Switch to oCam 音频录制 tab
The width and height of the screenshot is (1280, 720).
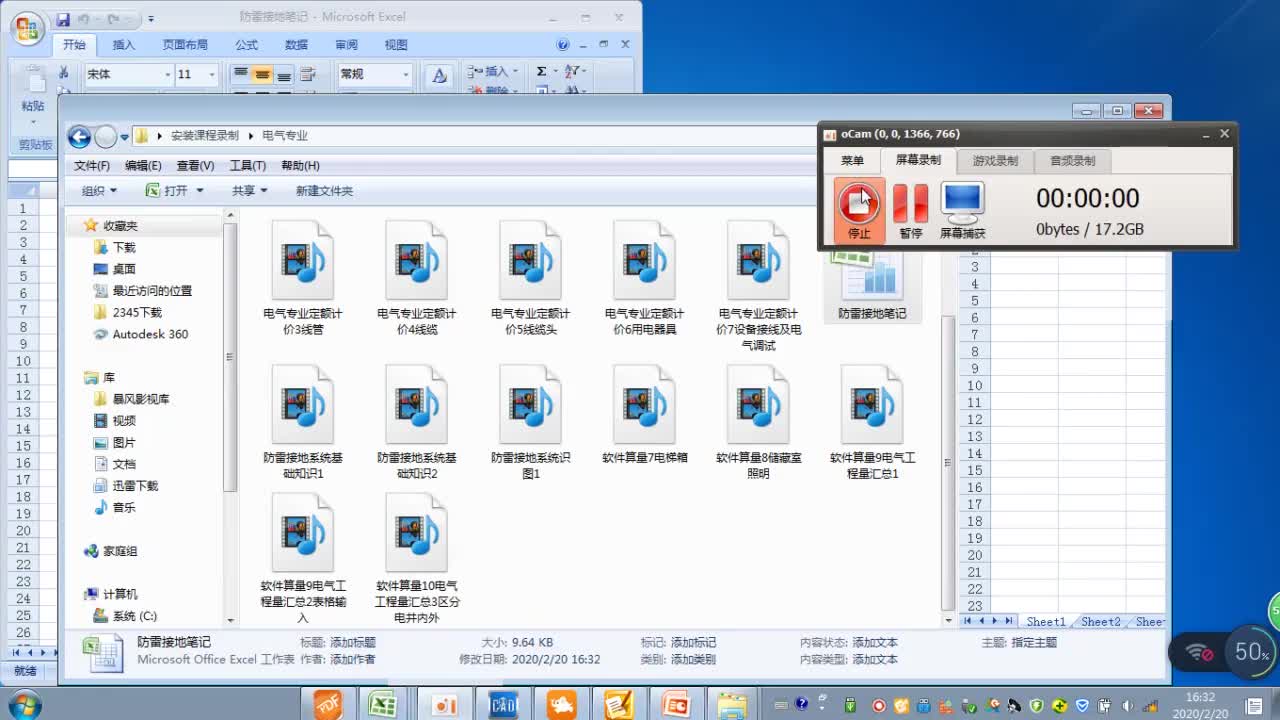coord(1072,161)
